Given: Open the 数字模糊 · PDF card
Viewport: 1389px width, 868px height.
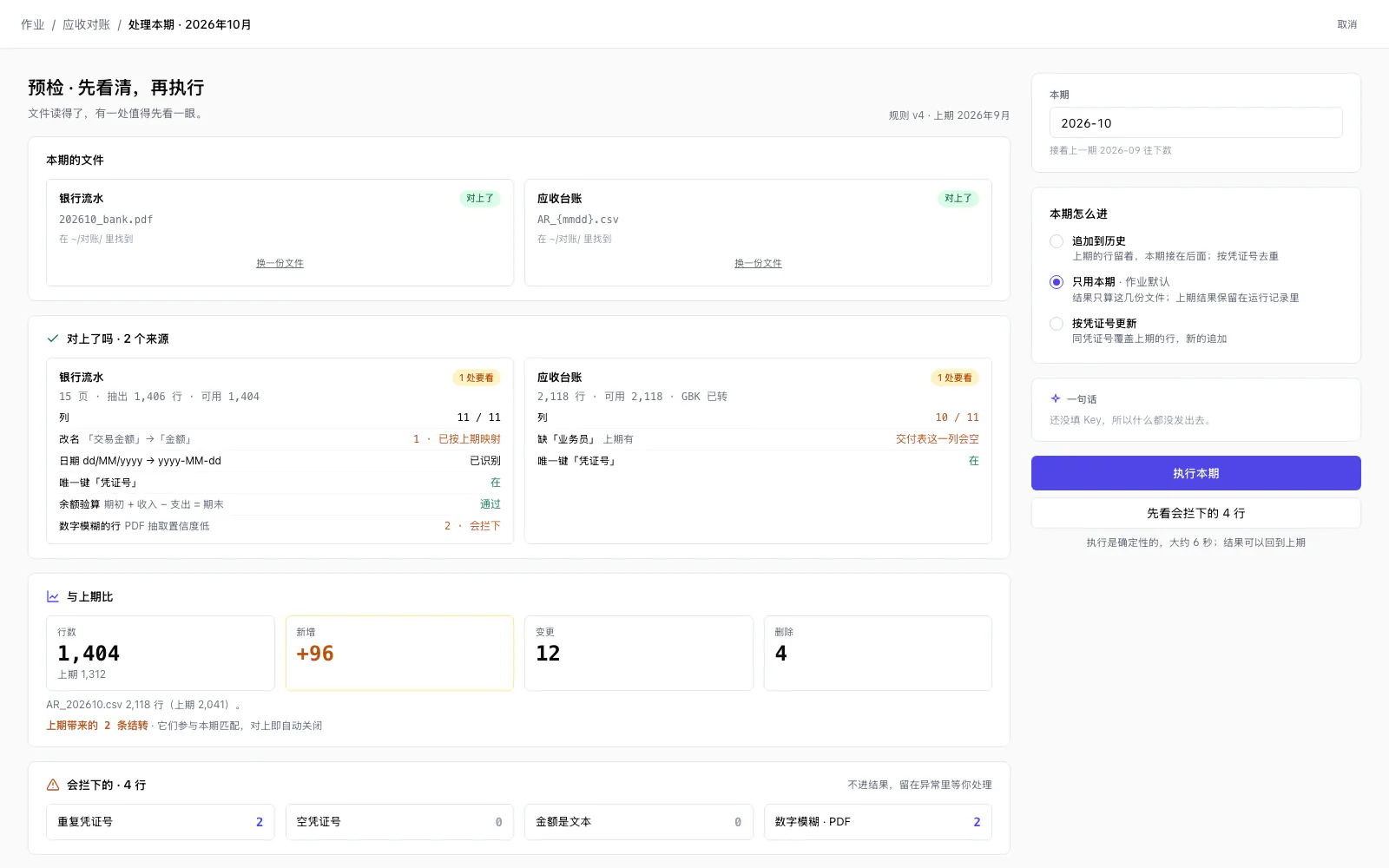Looking at the screenshot, I should (878, 822).
